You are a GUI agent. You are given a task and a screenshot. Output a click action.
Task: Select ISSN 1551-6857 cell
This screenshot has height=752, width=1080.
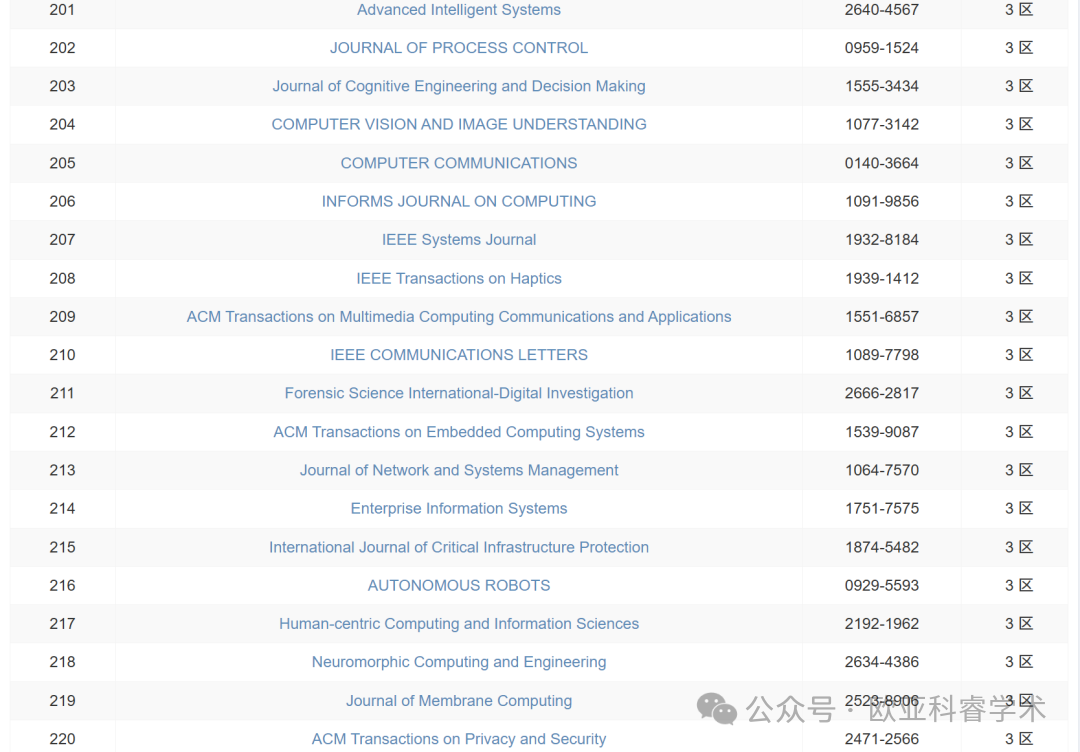882,317
